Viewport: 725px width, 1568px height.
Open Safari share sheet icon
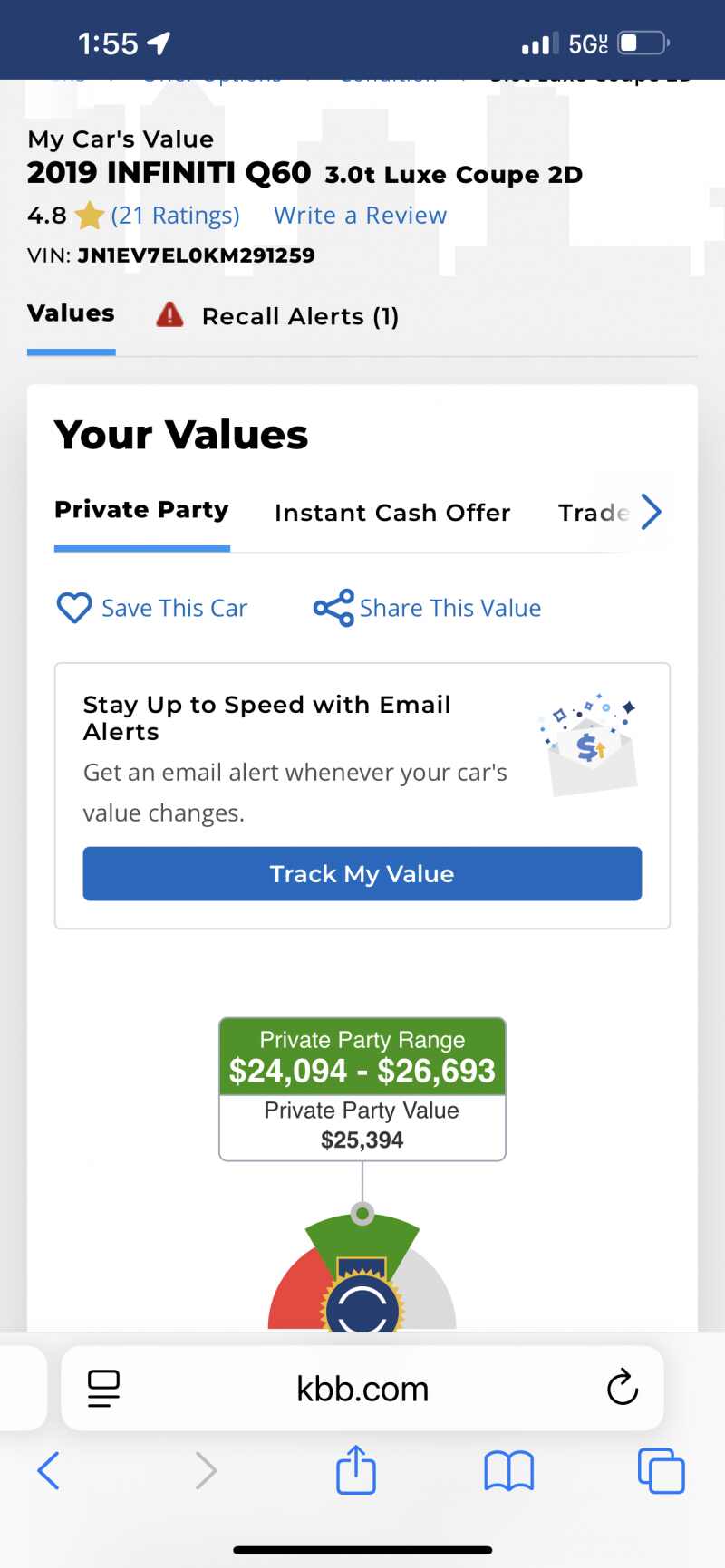(356, 1469)
